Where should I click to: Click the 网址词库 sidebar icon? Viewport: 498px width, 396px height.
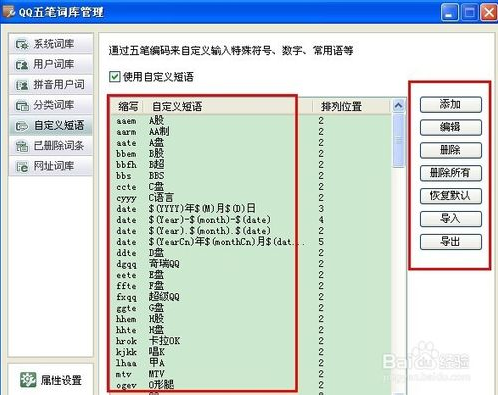[x=22, y=166]
